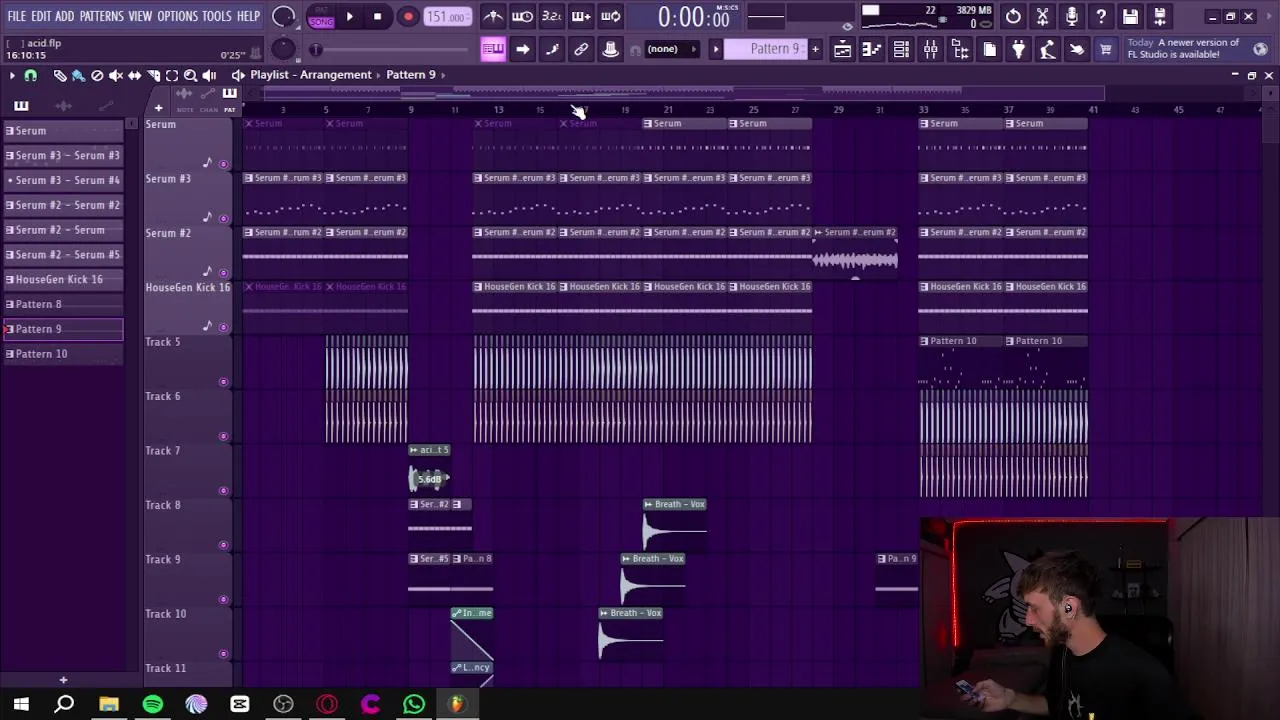Open the Channel rack icon
Screen dimensions: 1280x720
[901, 50]
